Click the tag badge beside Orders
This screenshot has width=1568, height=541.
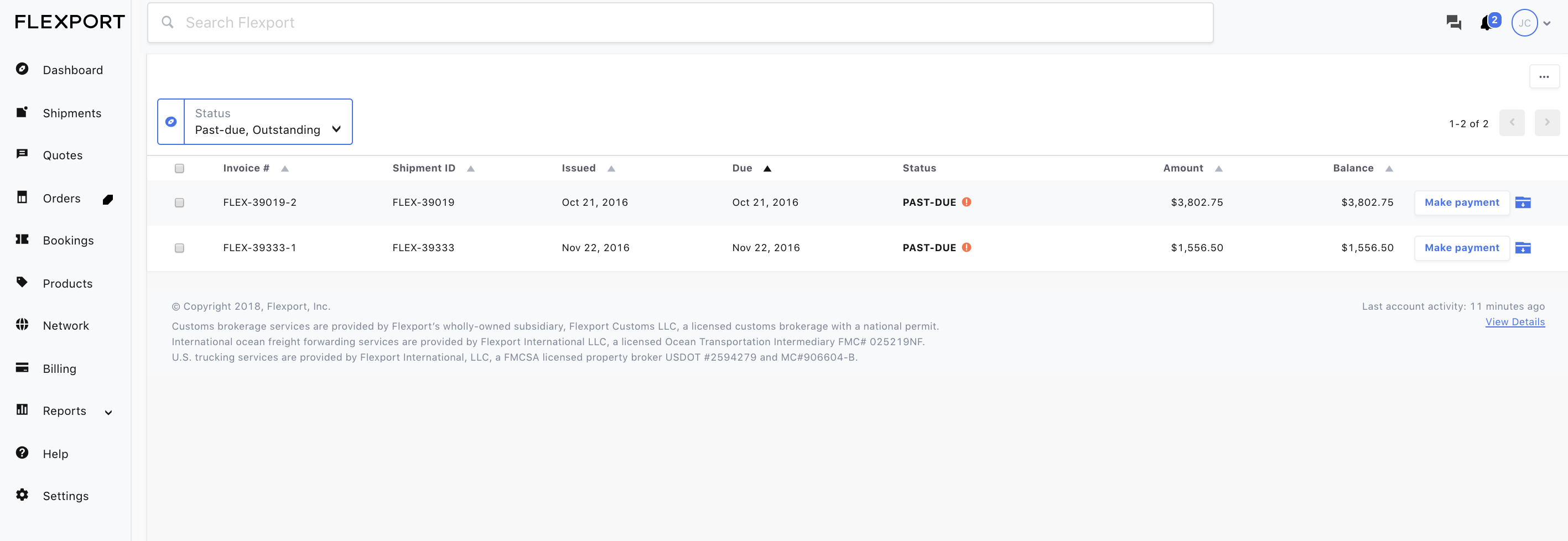pos(108,200)
